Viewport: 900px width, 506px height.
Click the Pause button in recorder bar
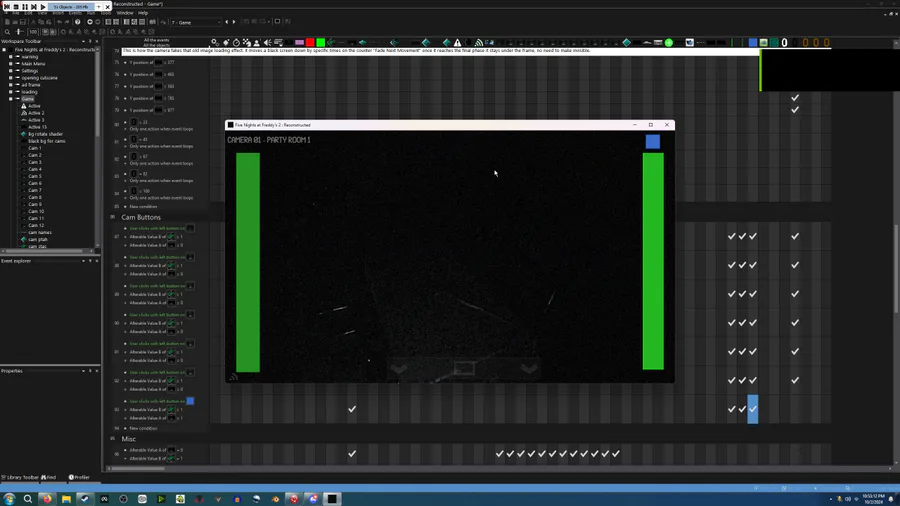(25, 6)
